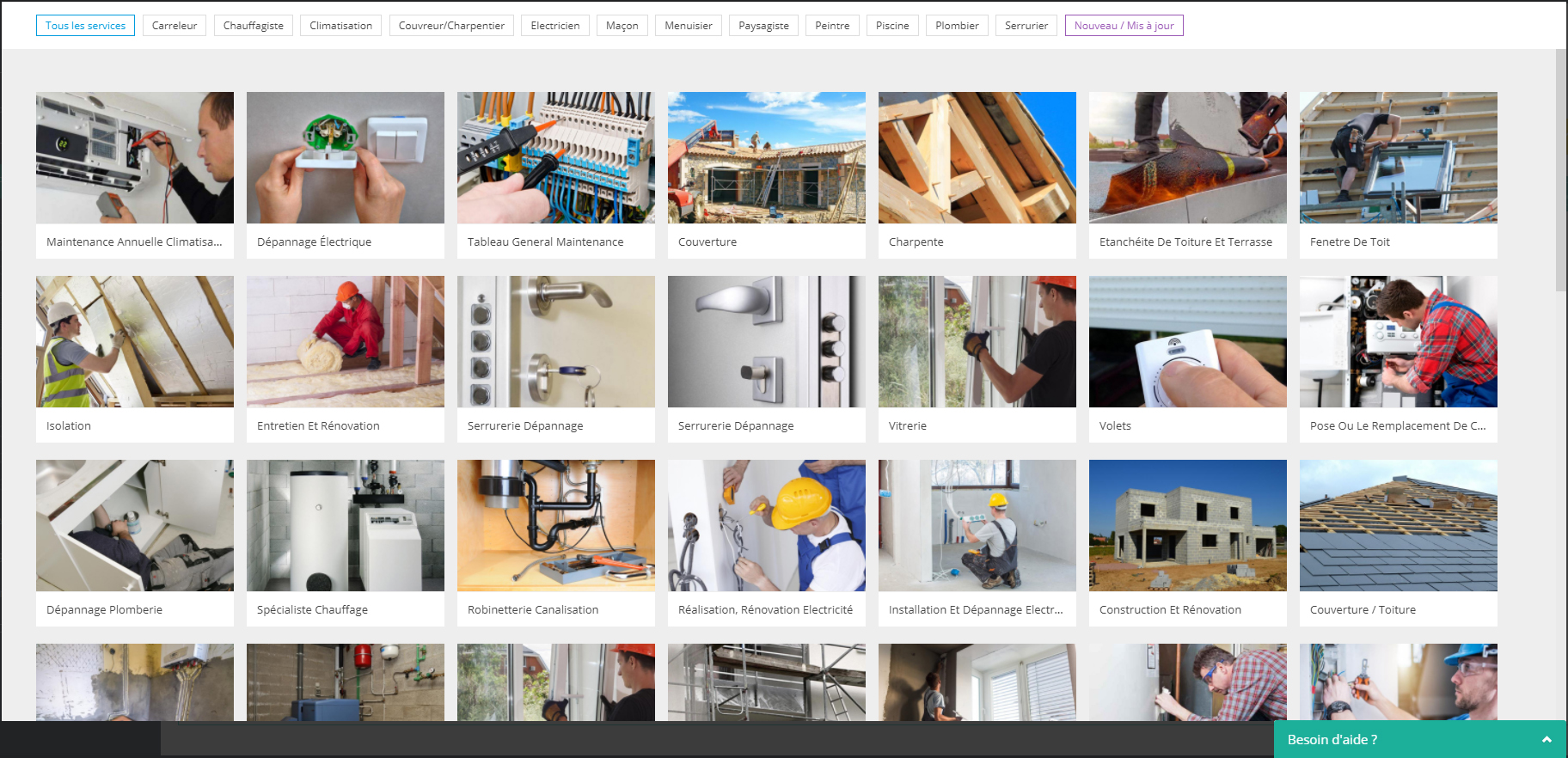
Task: Click the 'Fenetre De Toit' caption
Action: pyautogui.click(x=1350, y=242)
